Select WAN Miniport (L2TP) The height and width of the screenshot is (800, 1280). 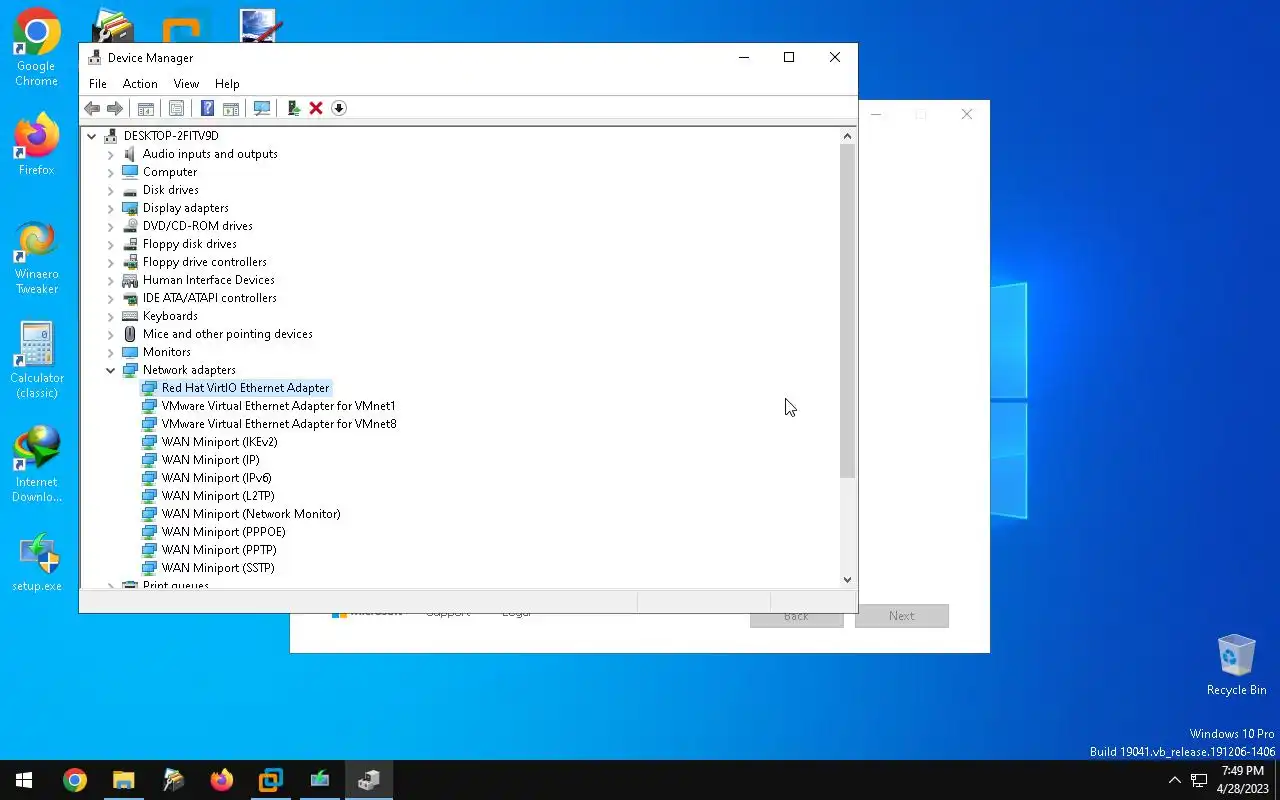pos(217,496)
